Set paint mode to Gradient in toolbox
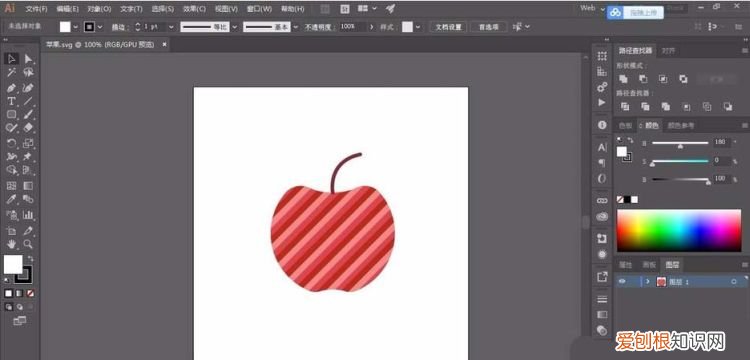Image resolution: width=750 pixels, height=360 pixels. tap(19, 293)
